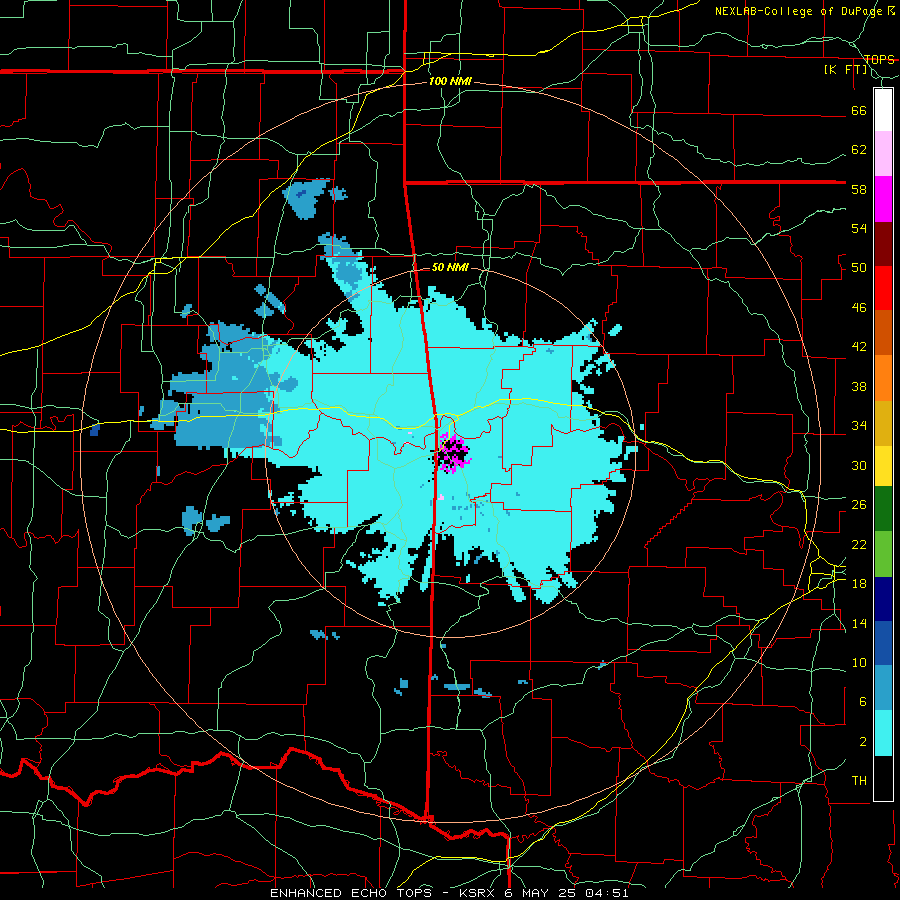This screenshot has height=900, width=900.
Task: Click the KSRX radar site identifier
Action: (480, 893)
